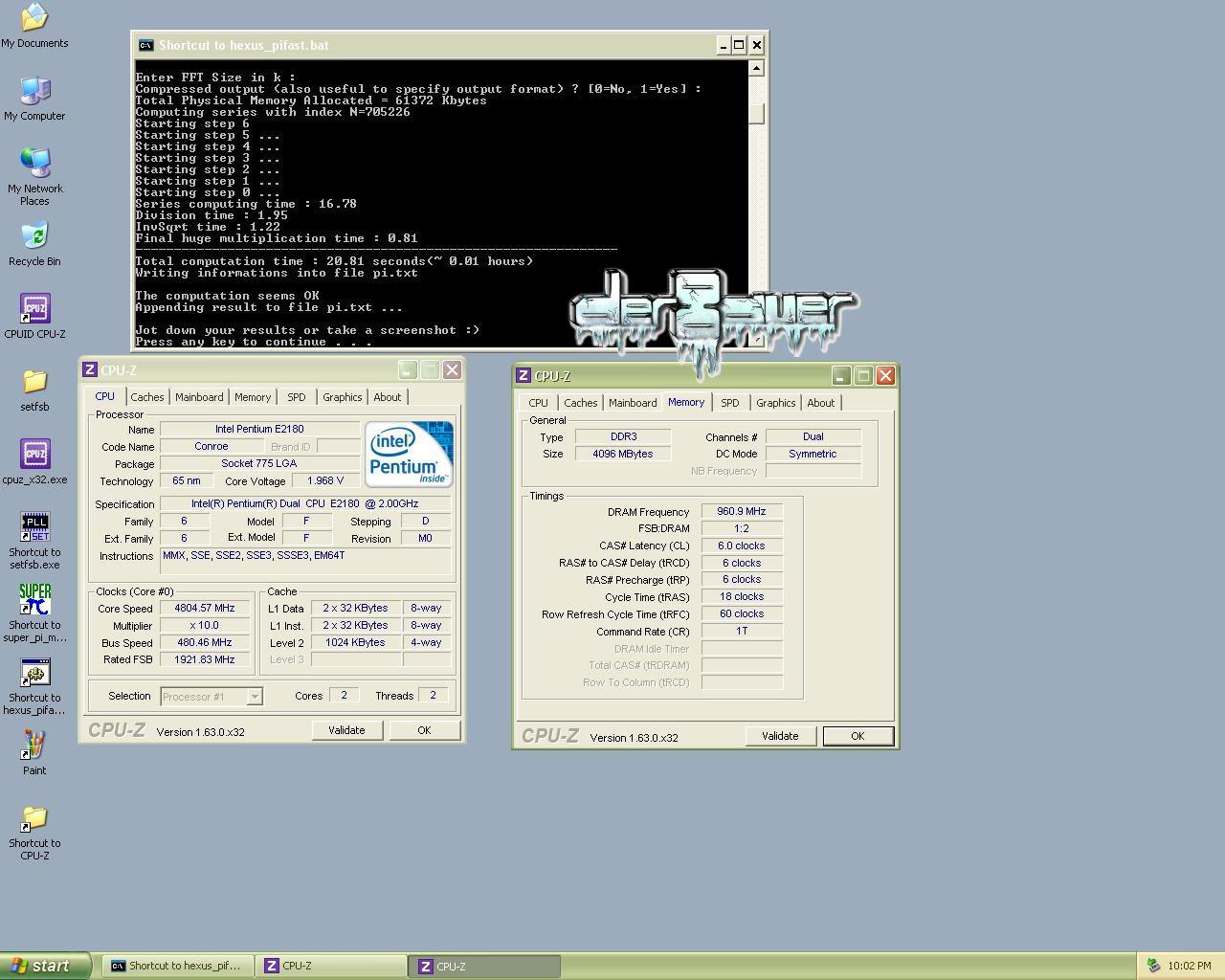Screen dimensions: 1225x980
Task: Click the Command Rate 1T value
Action: (742, 632)
